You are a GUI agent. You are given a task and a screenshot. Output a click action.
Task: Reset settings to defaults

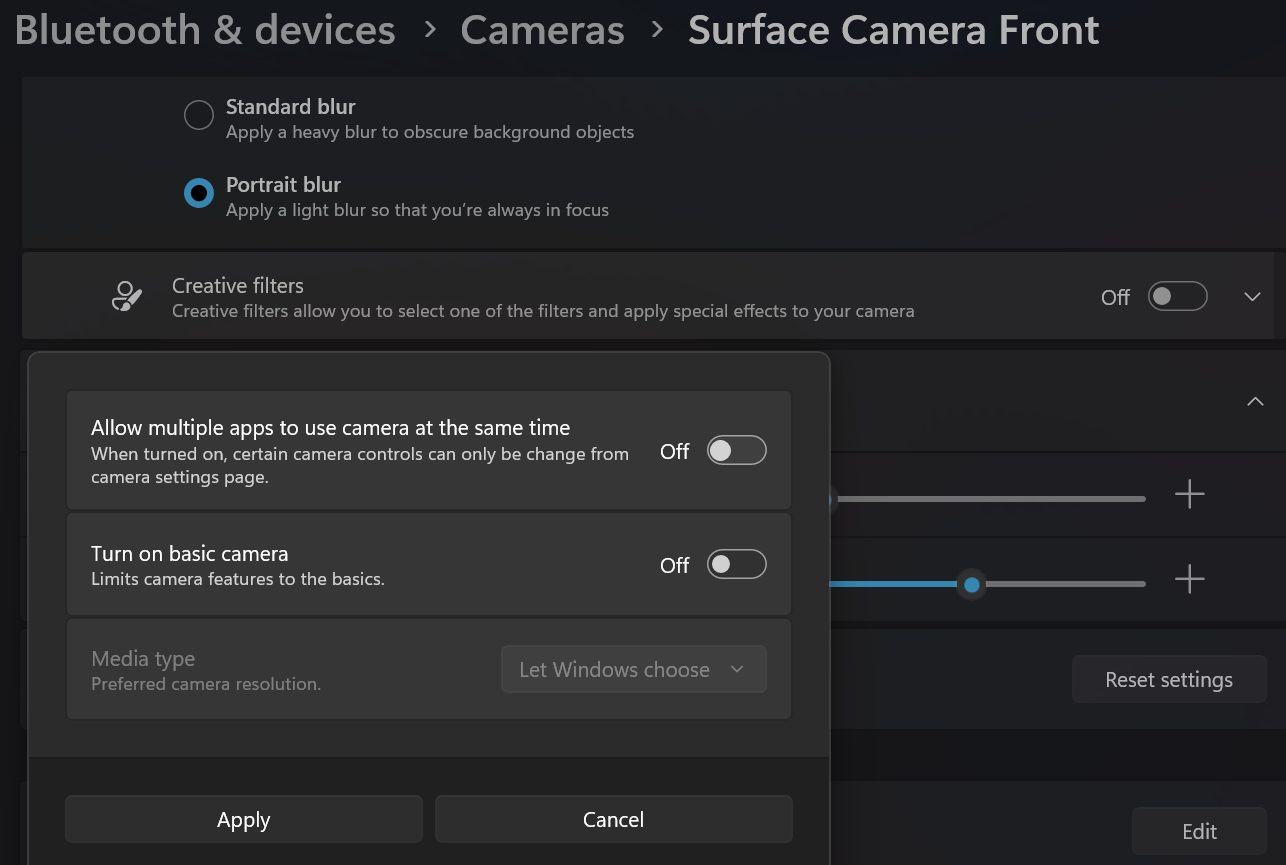pyautogui.click(x=1168, y=679)
